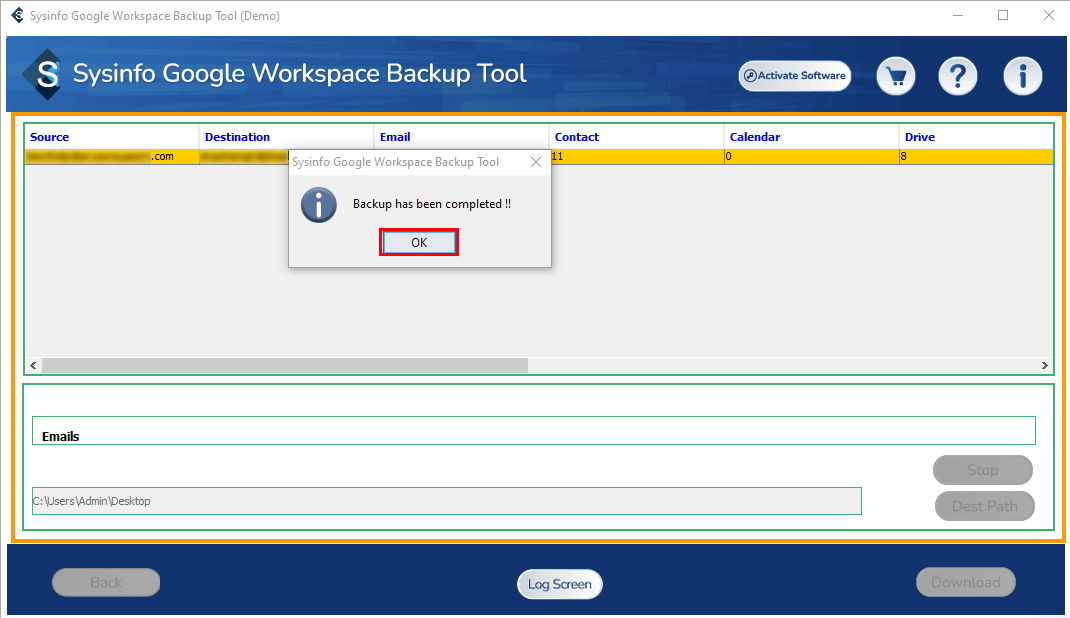
Task: Open help with the question mark icon
Action: [x=957, y=76]
